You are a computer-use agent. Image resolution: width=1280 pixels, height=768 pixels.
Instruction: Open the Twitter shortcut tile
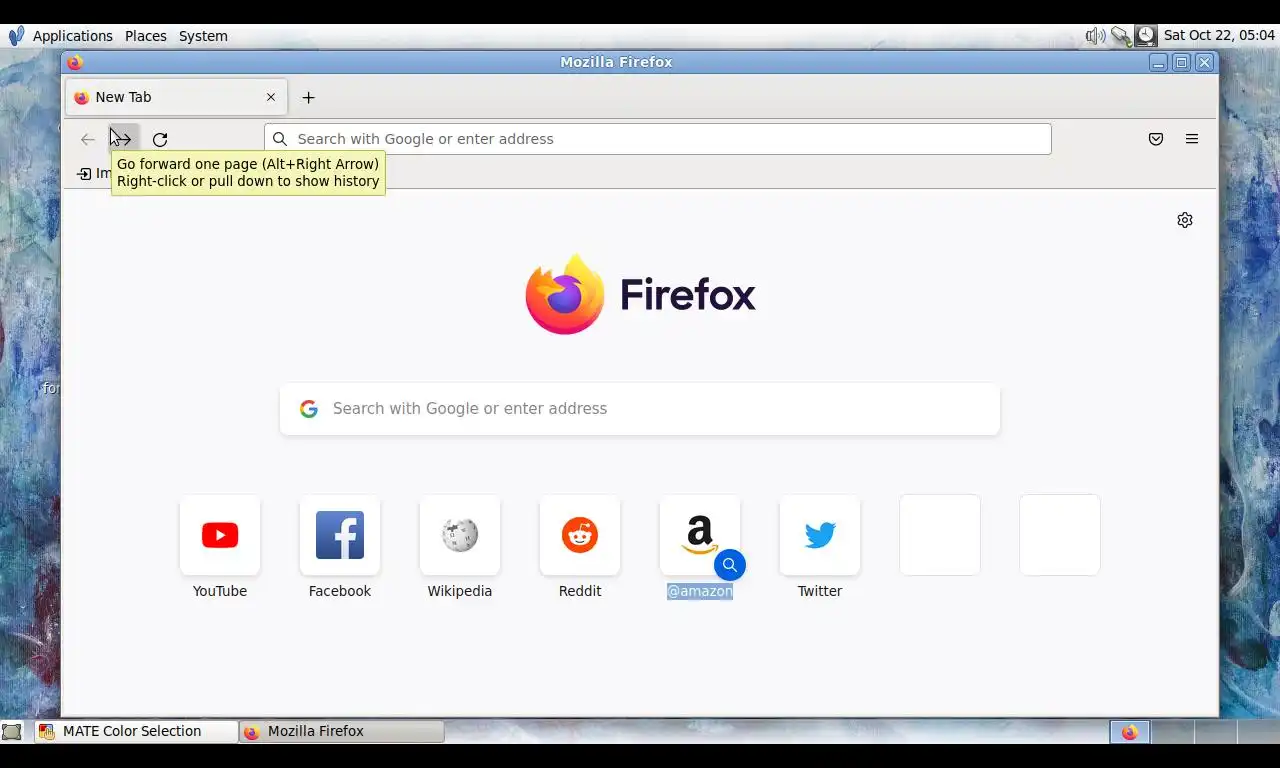pos(820,535)
